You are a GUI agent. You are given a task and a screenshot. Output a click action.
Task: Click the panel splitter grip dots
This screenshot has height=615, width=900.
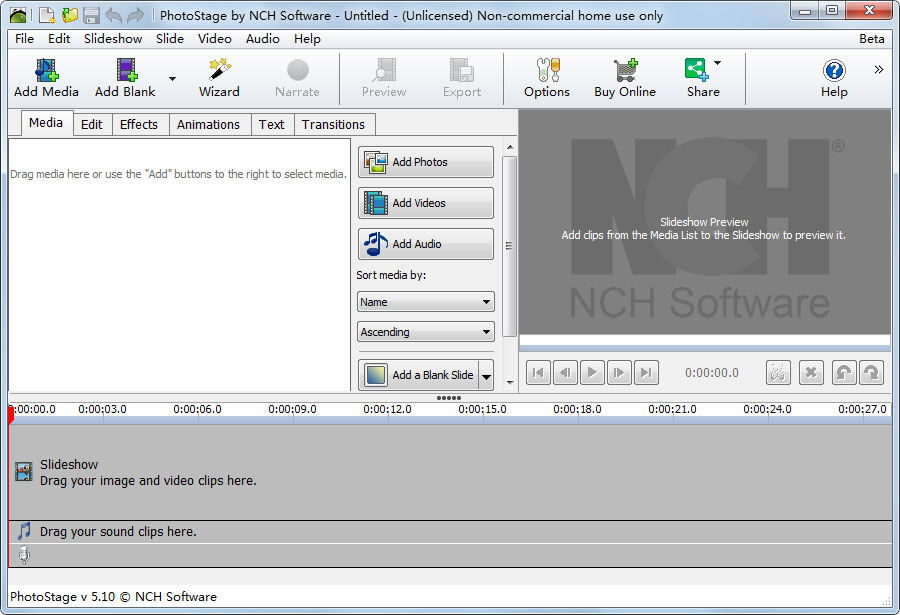click(x=449, y=398)
